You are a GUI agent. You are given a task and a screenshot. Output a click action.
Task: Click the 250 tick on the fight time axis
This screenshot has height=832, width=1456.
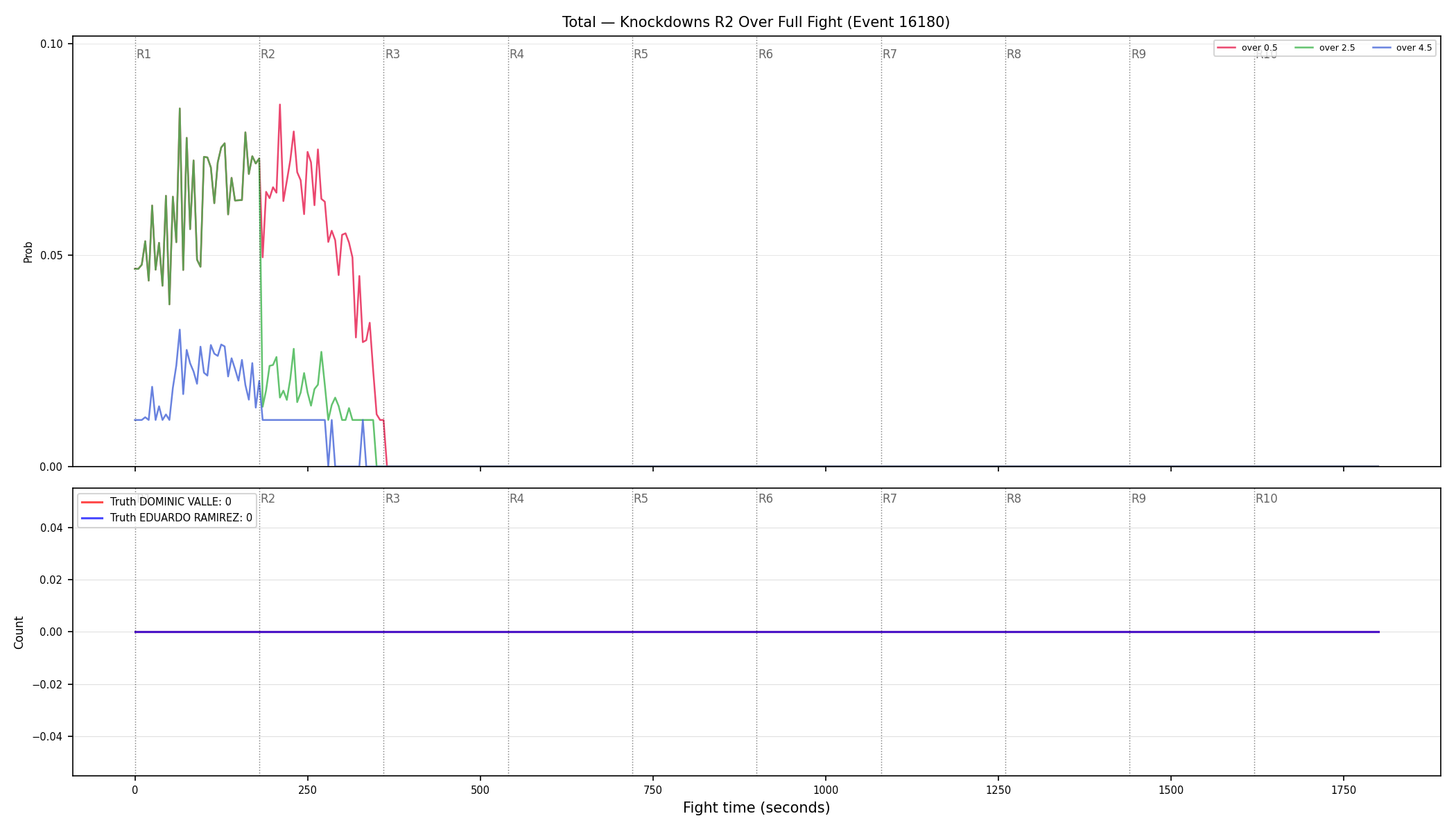click(x=308, y=790)
